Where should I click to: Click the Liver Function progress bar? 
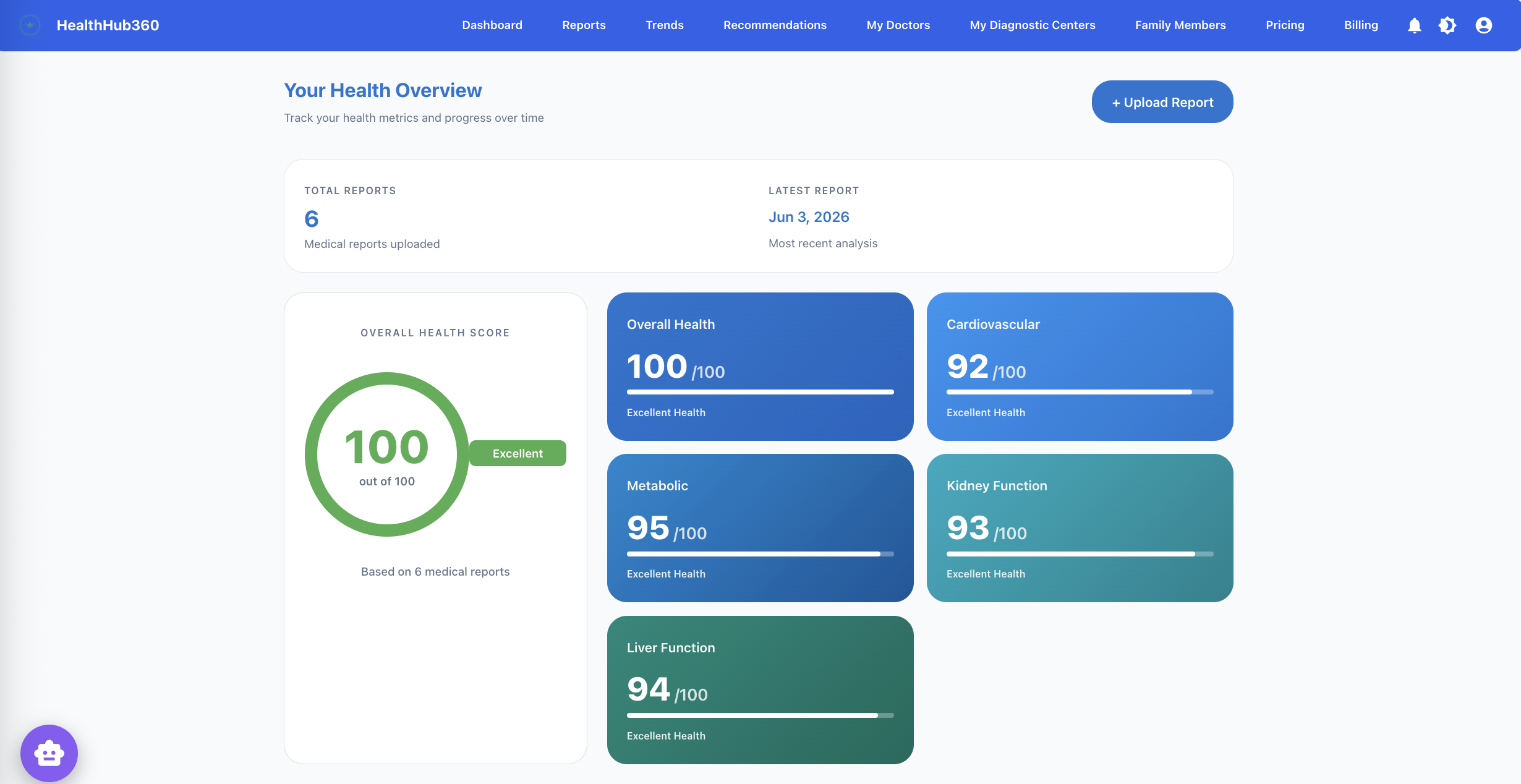pyautogui.click(x=760, y=715)
